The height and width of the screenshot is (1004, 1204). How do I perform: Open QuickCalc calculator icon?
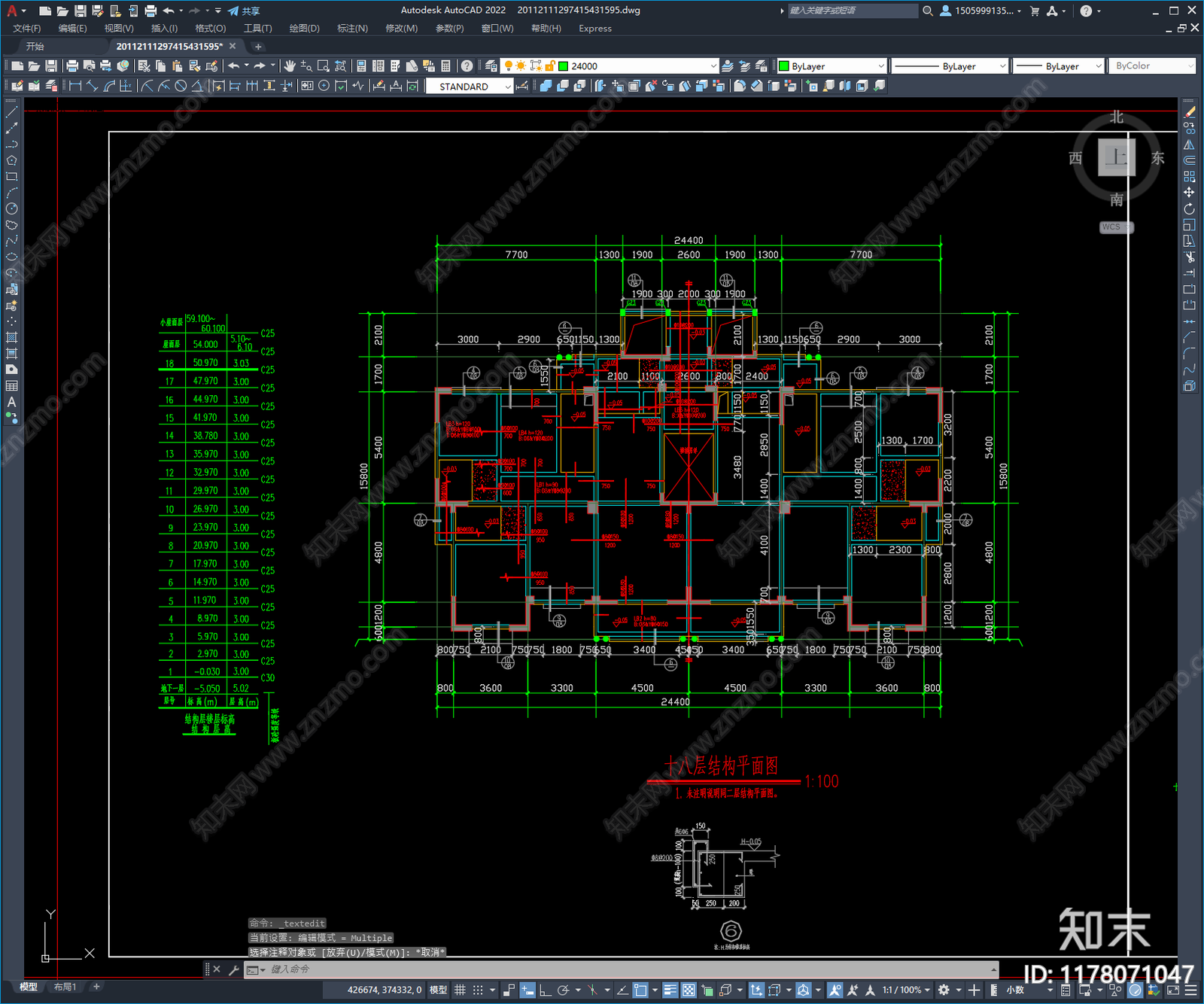click(445, 66)
